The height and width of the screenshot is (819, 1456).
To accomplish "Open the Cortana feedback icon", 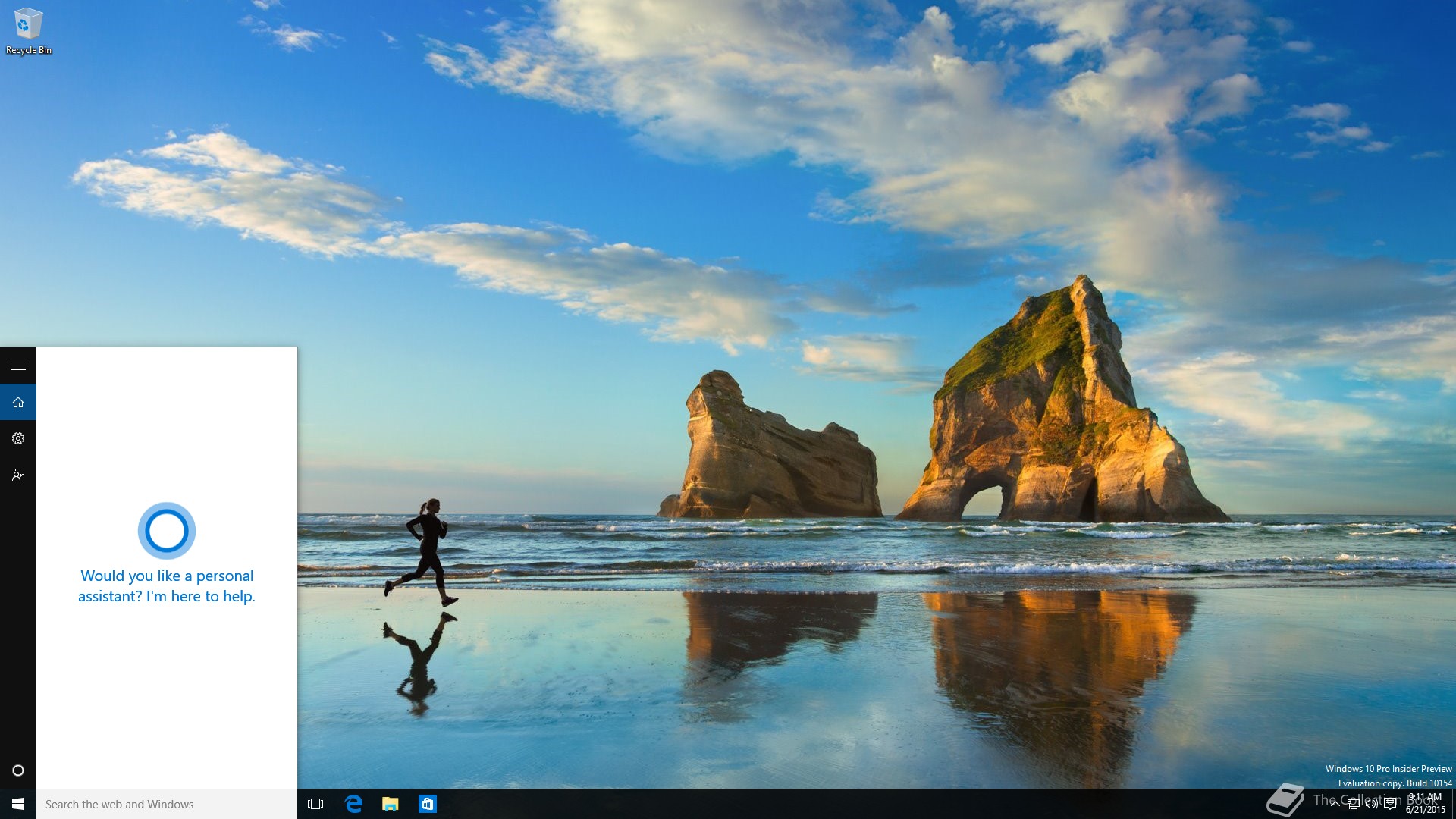I will [18, 475].
